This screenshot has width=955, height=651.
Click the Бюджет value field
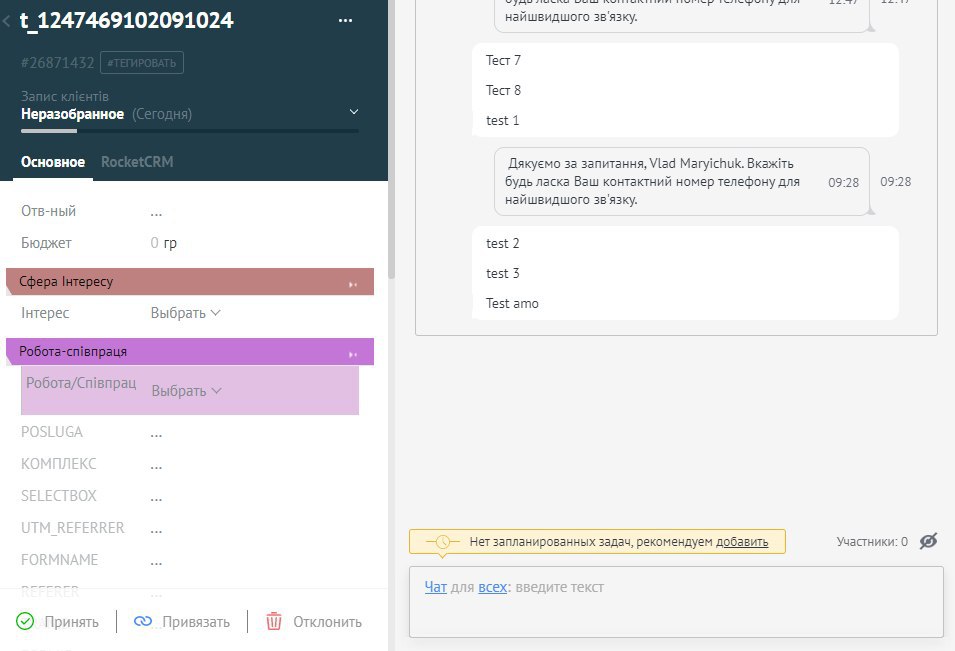[163, 243]
